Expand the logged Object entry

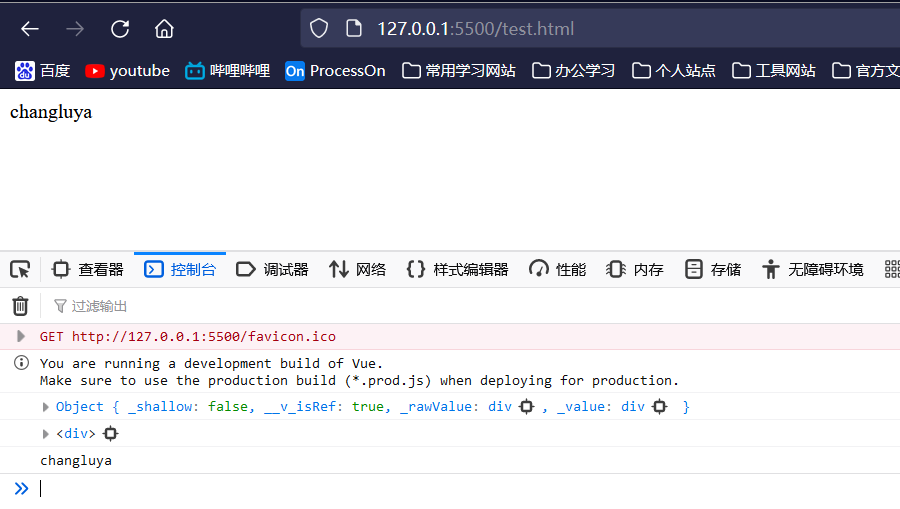click(x=46, y=407)
